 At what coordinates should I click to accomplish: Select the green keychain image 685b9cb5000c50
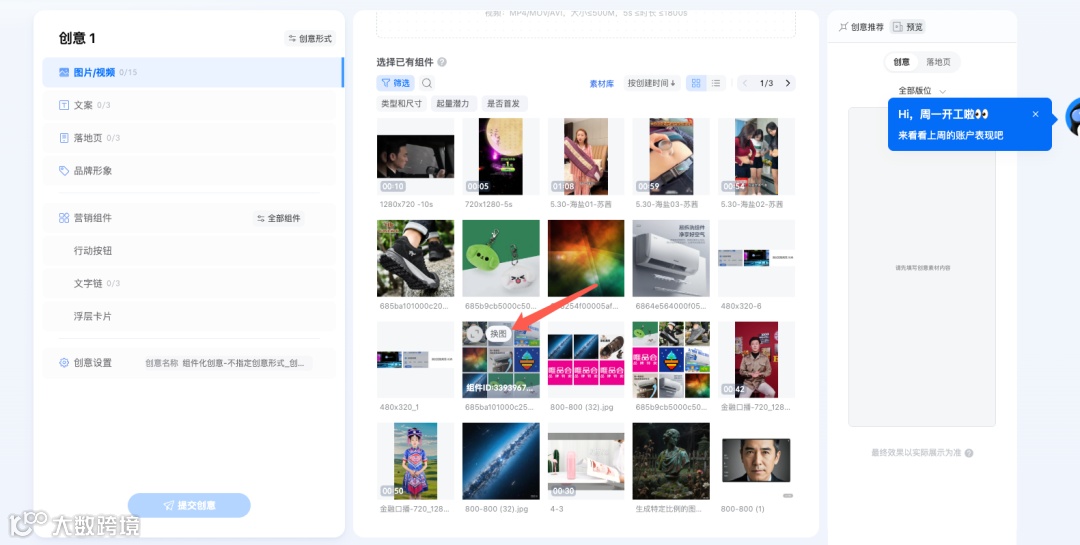pyautogui.click(x=501, y=258)
